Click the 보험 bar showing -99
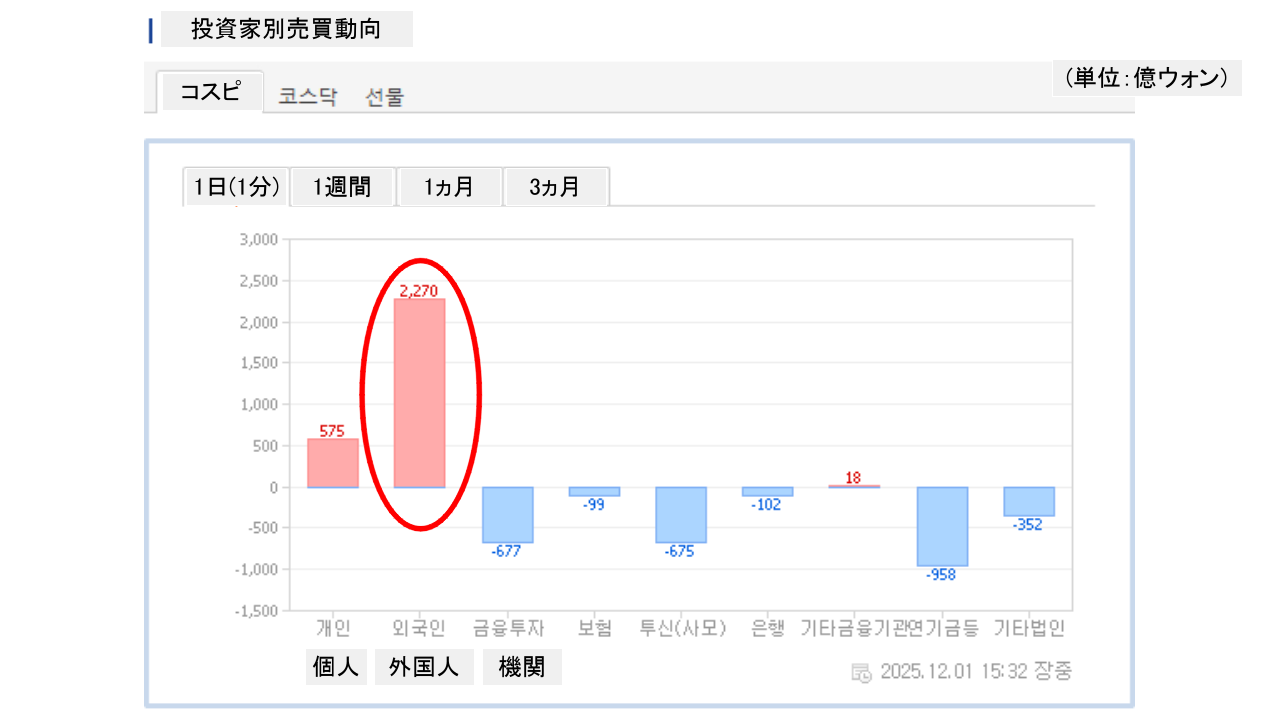 594,491
